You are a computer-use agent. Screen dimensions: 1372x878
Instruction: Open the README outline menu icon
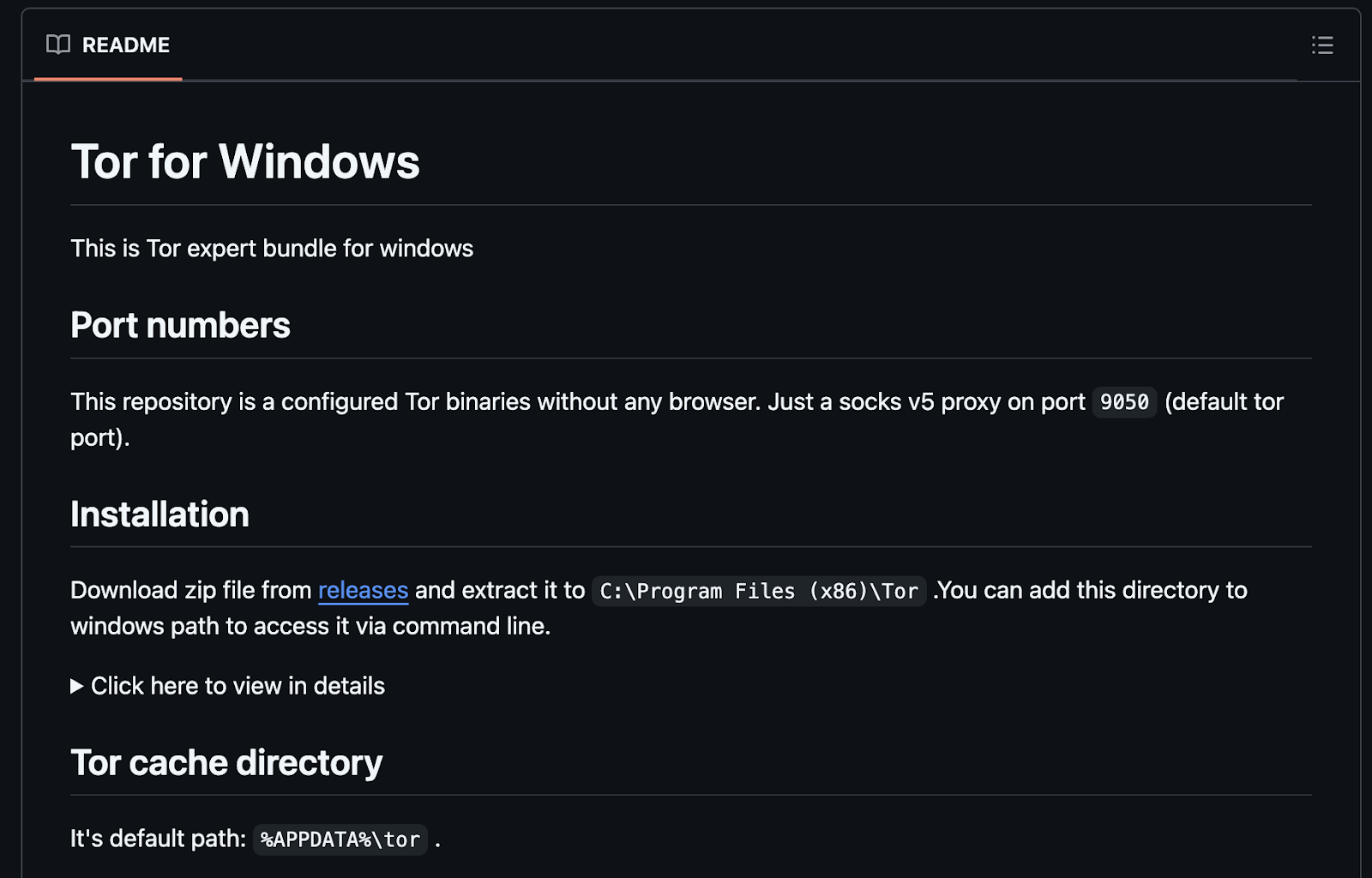tap(1321, 45)
